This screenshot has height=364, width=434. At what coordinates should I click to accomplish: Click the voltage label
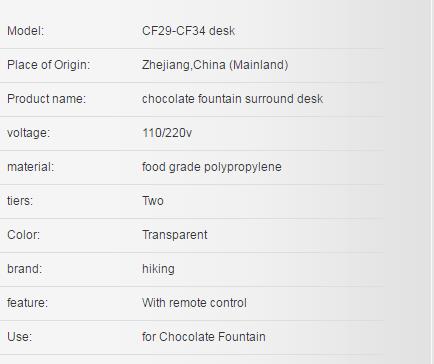(x=28, y=133)
